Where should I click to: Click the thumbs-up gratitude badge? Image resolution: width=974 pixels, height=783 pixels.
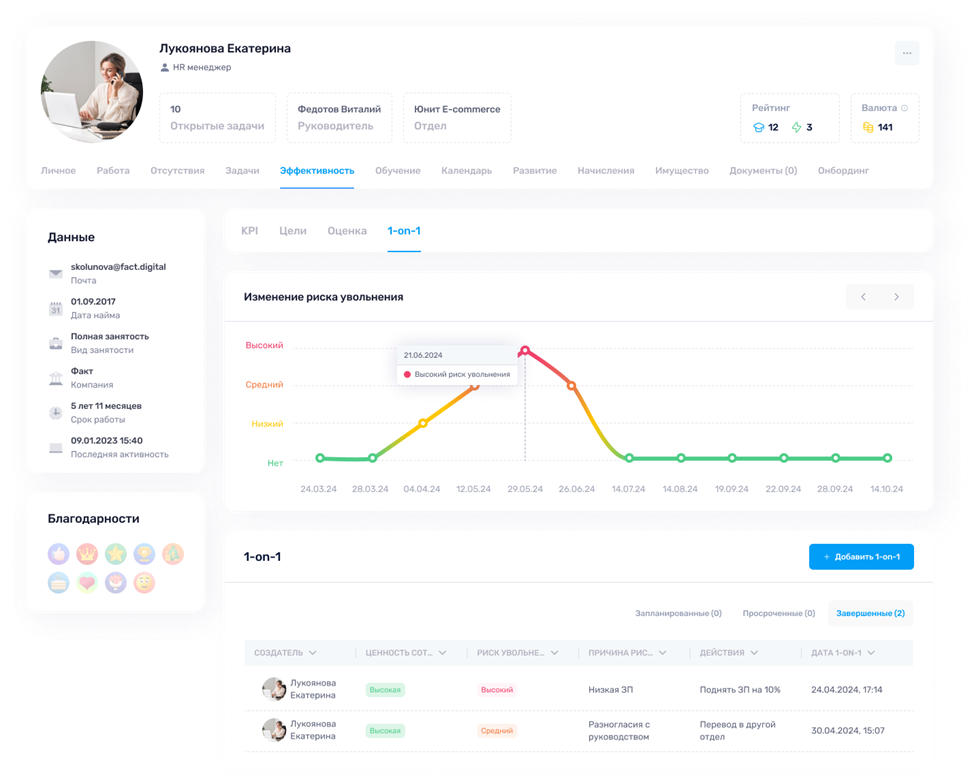pyautogui.click(x=58, y=554)
